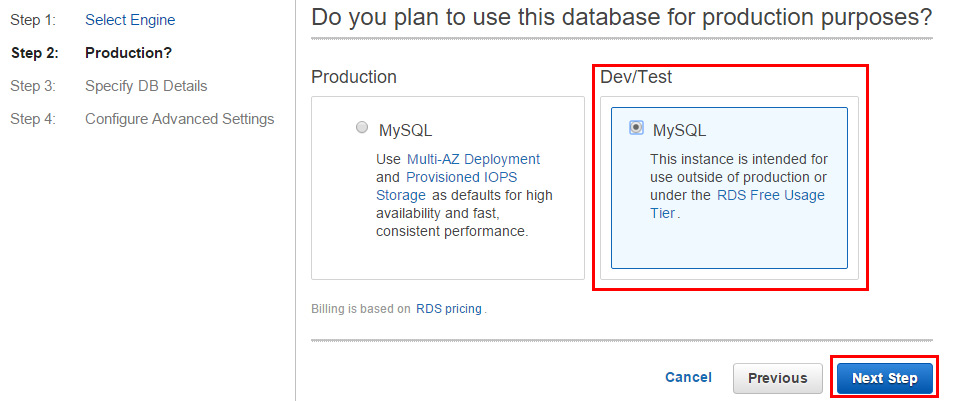Screen dimensions: 964x401
Task: Open the Configure Advanced Settings step
Action: click(x=179, y=119)
